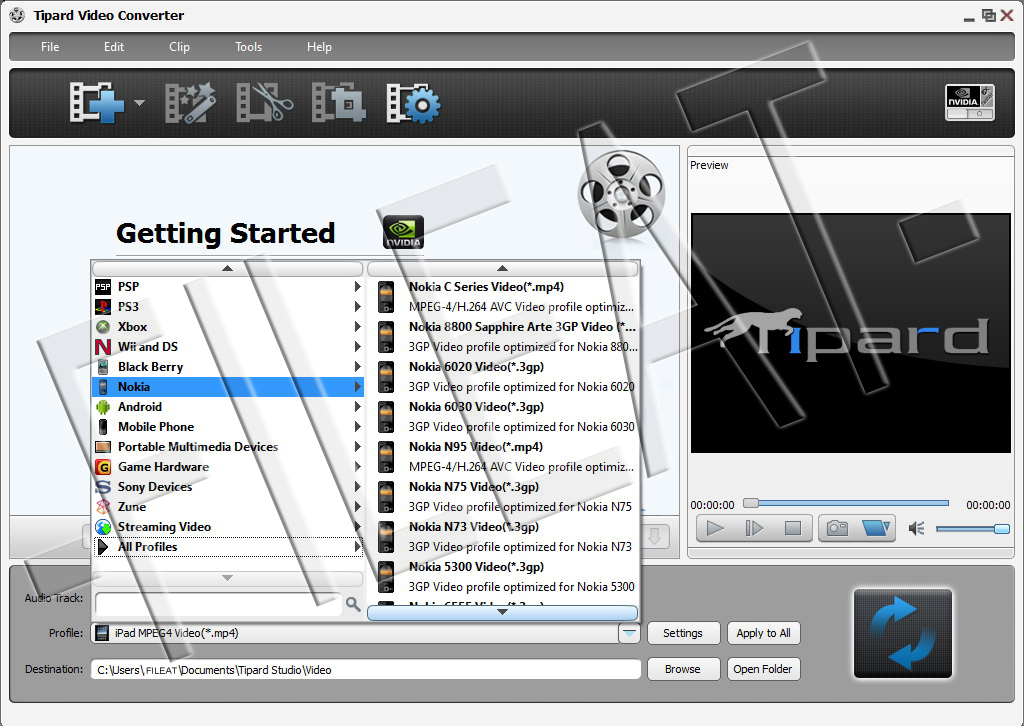The image size is (1024, 726).
Task: Open the Tools menu
Action: coord(248,47)
